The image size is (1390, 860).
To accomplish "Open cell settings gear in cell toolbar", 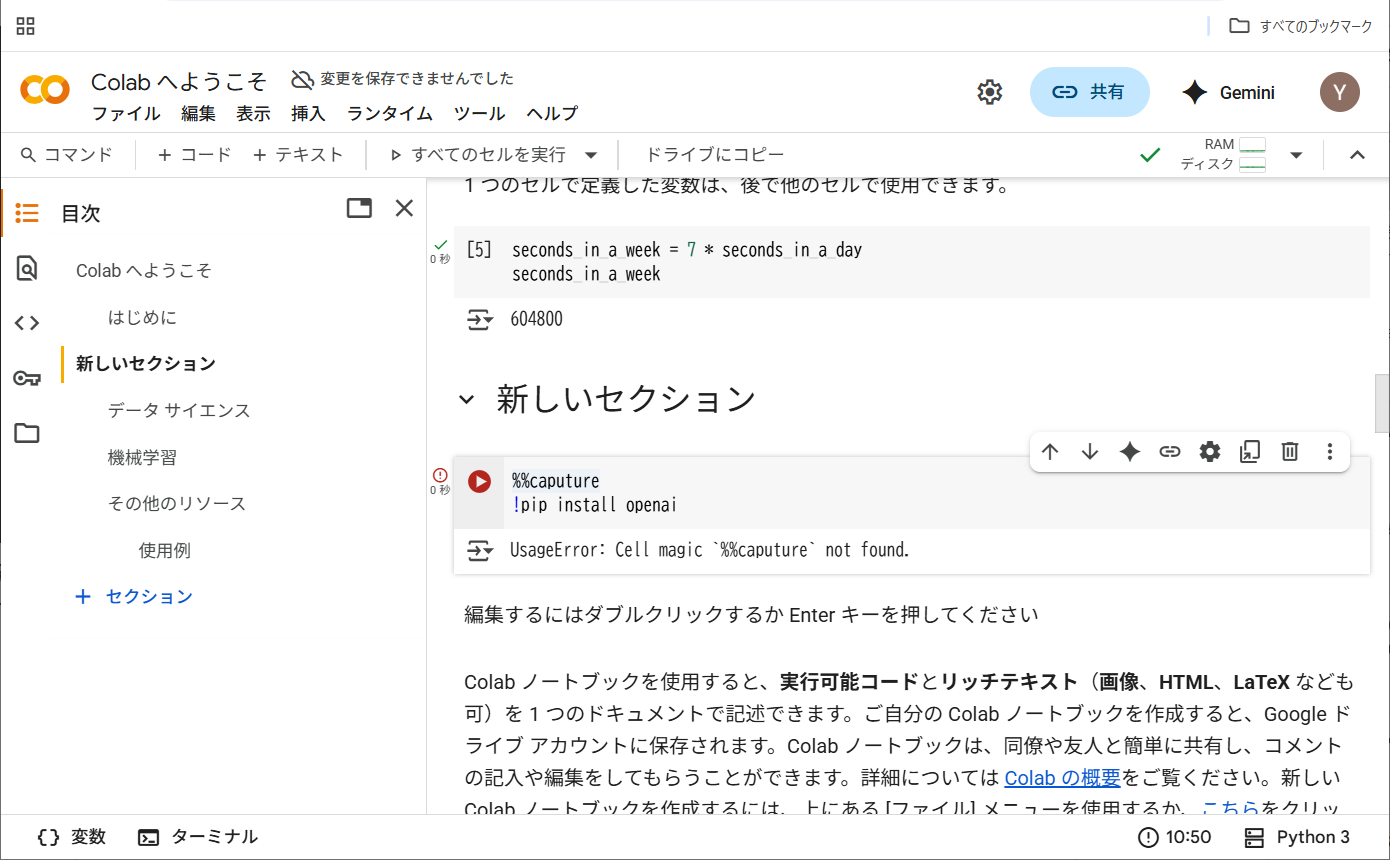I will pos(1210,452).
